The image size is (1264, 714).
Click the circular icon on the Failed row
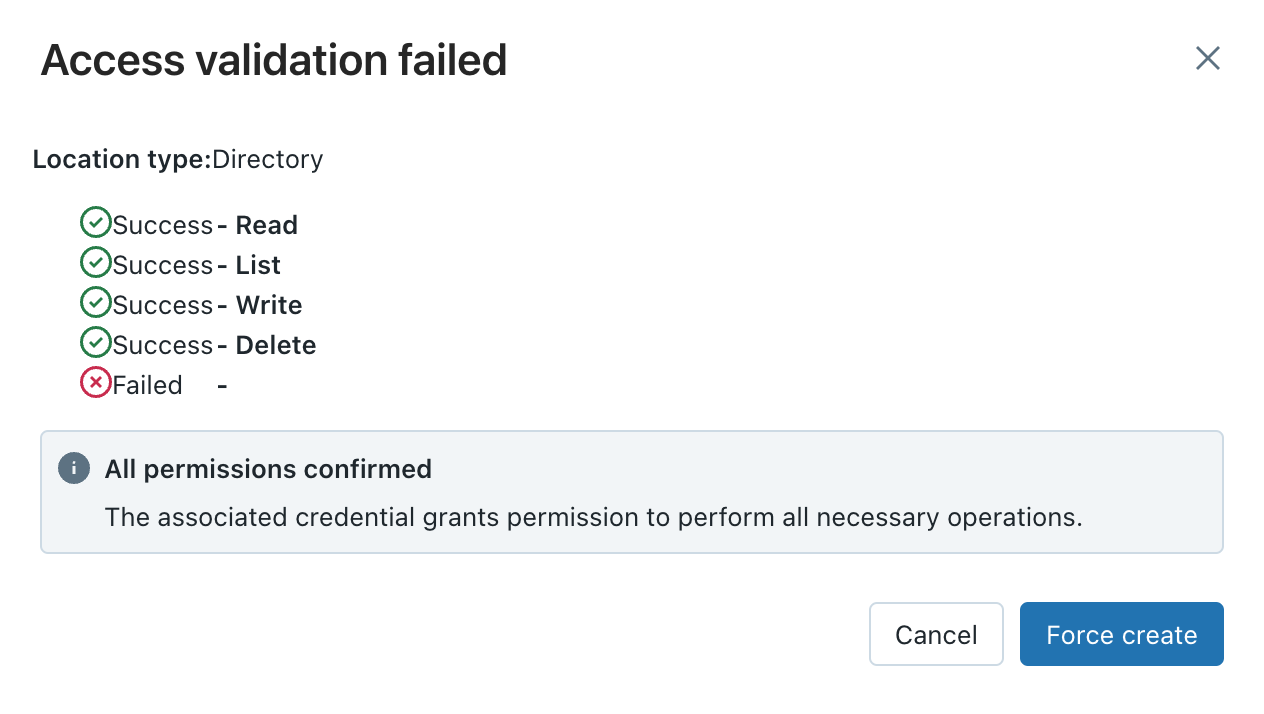(x=96, y=382)
